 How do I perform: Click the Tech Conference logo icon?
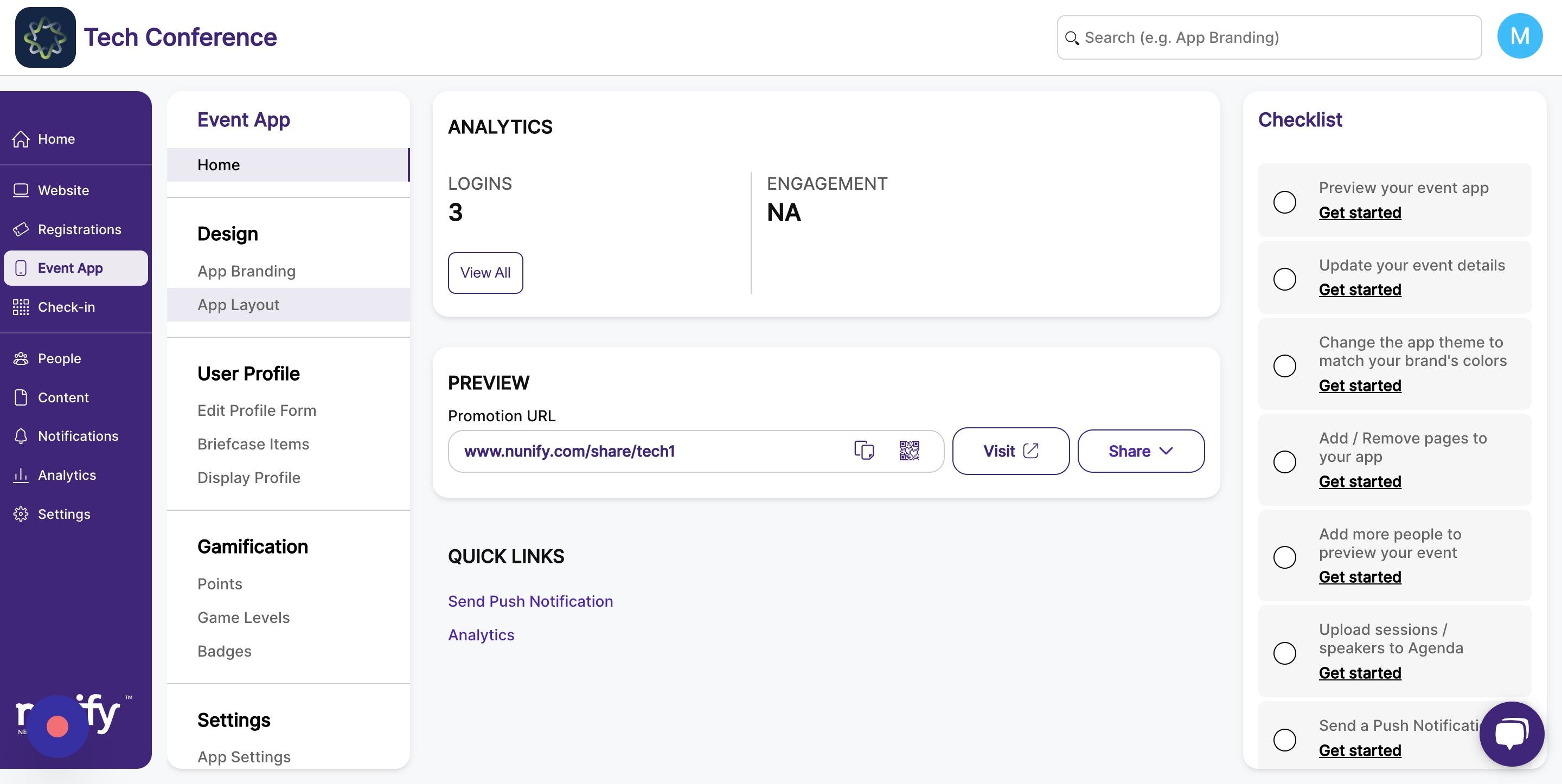pos(46,37)
